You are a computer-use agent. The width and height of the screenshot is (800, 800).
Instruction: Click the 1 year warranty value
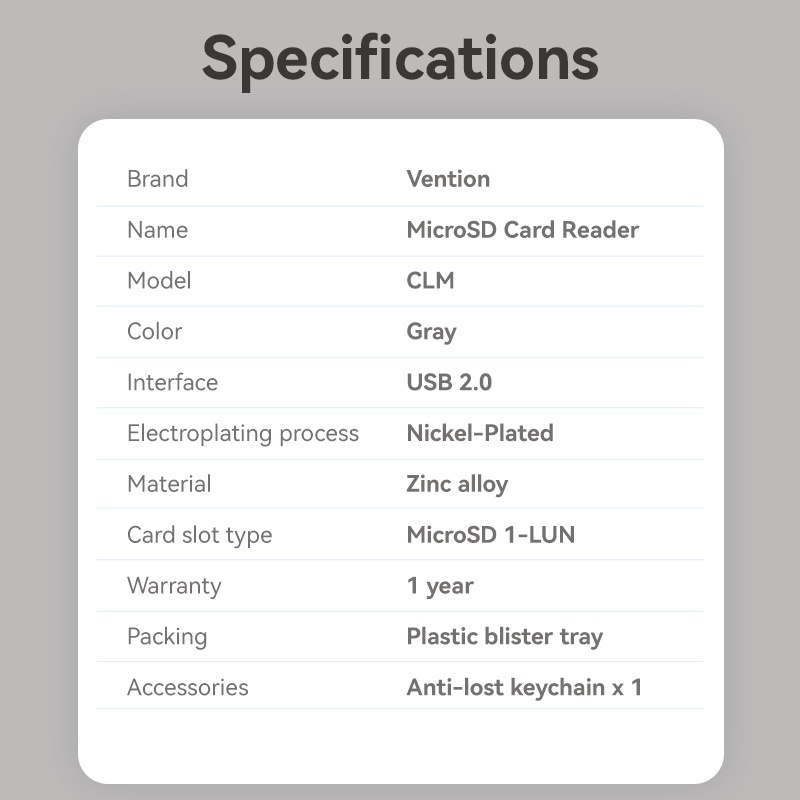[440, 586]
